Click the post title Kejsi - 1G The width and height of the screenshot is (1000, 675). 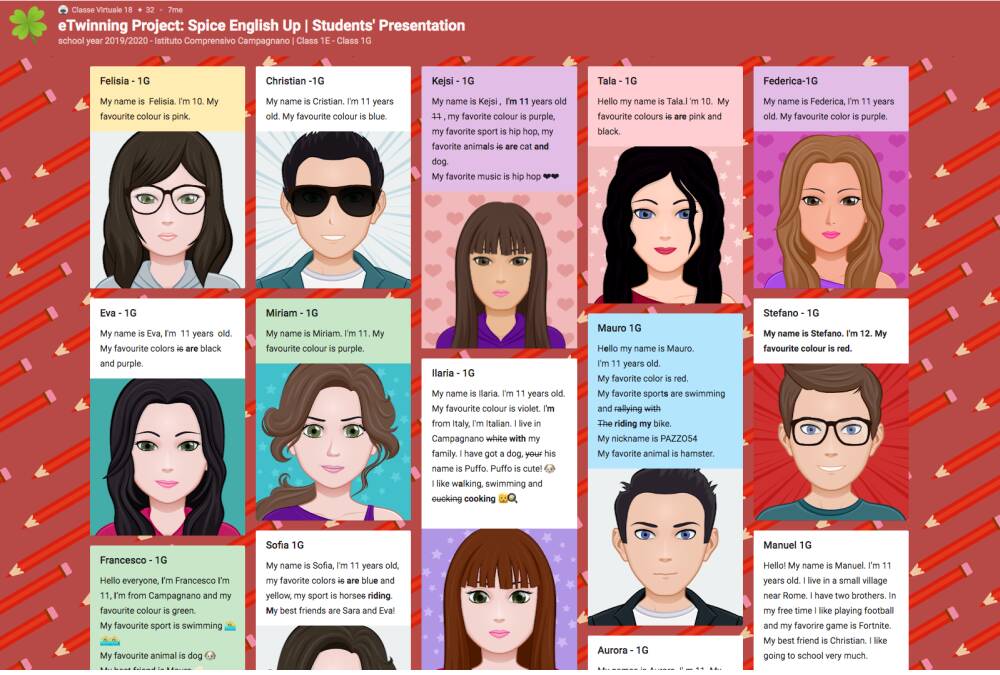click(x=453, y=81)
